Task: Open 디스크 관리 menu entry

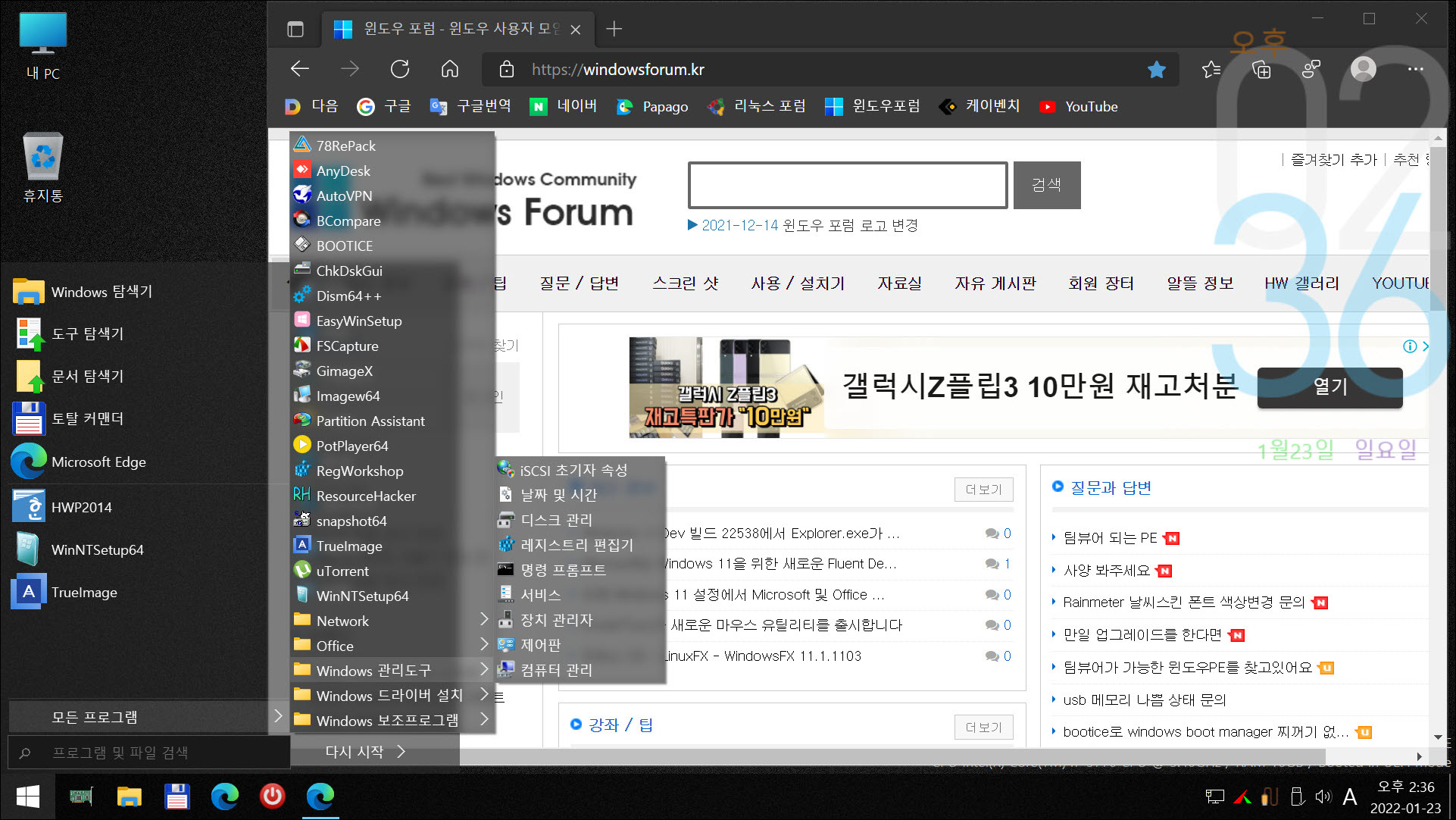Action: pyautogui.click(x=580, y=520)
